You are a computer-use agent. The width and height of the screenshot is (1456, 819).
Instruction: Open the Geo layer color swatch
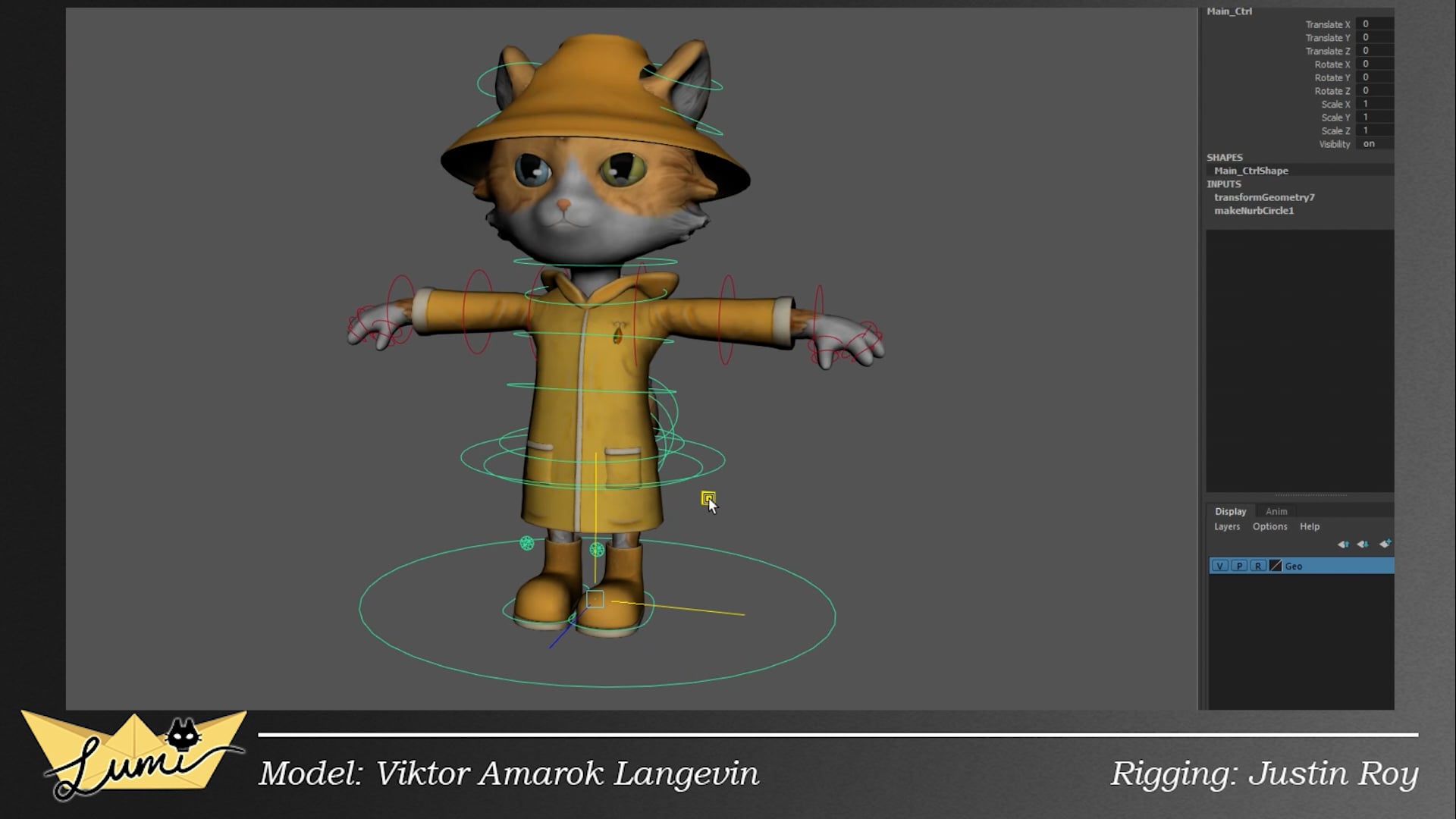click(x=1276, y=566)
